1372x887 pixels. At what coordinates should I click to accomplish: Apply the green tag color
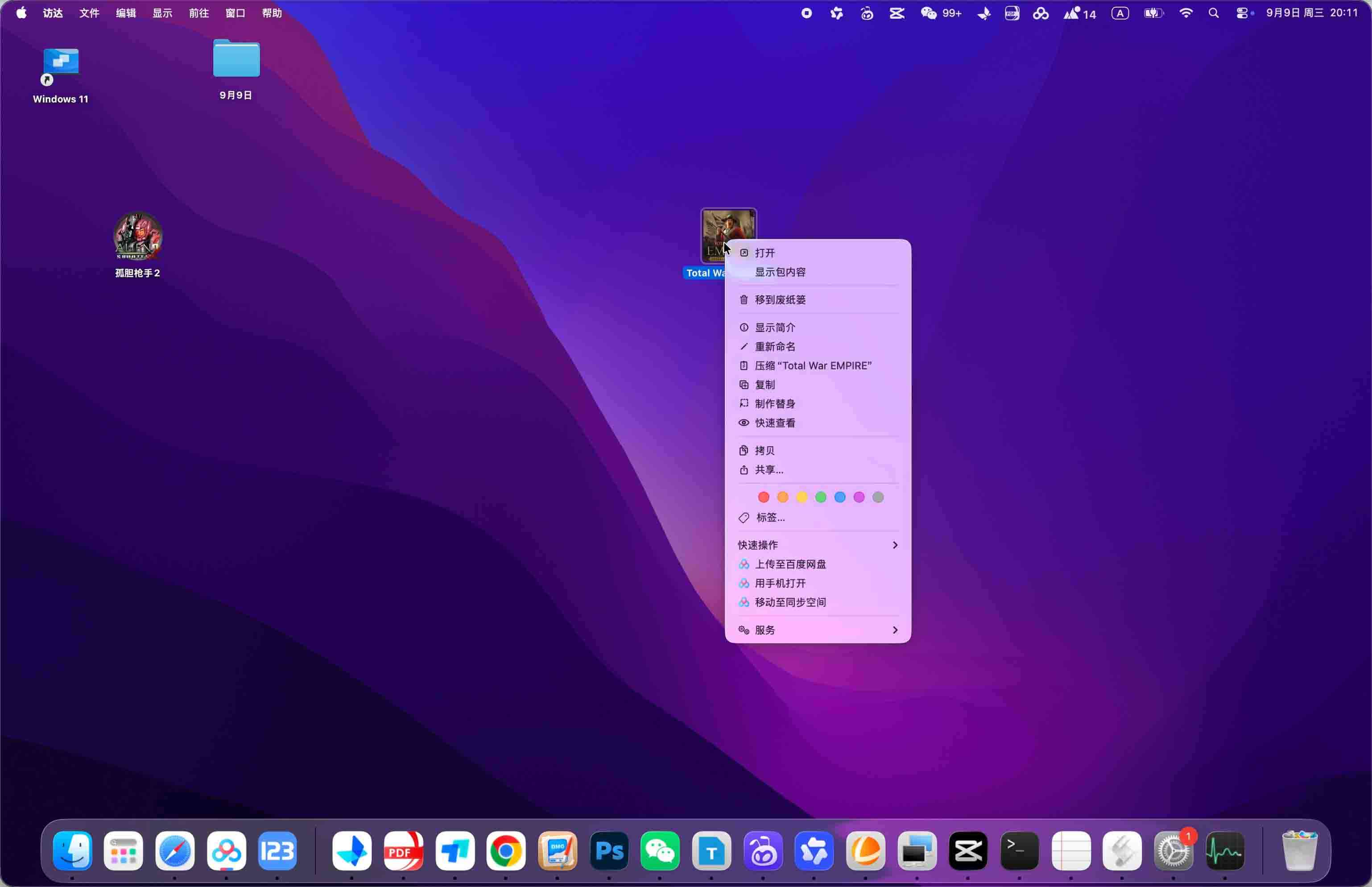[820, 497]
